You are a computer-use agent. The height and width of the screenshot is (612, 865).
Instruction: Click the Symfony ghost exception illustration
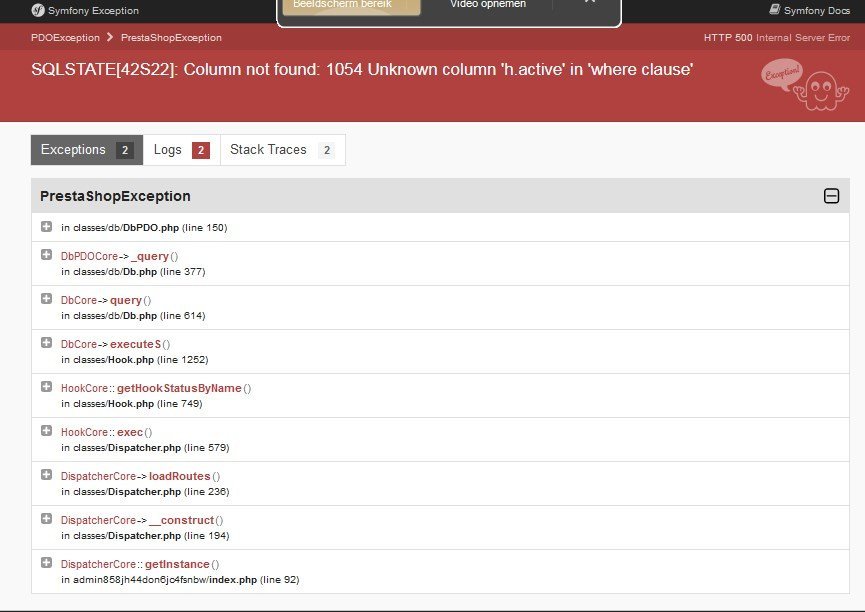(805, 86)
